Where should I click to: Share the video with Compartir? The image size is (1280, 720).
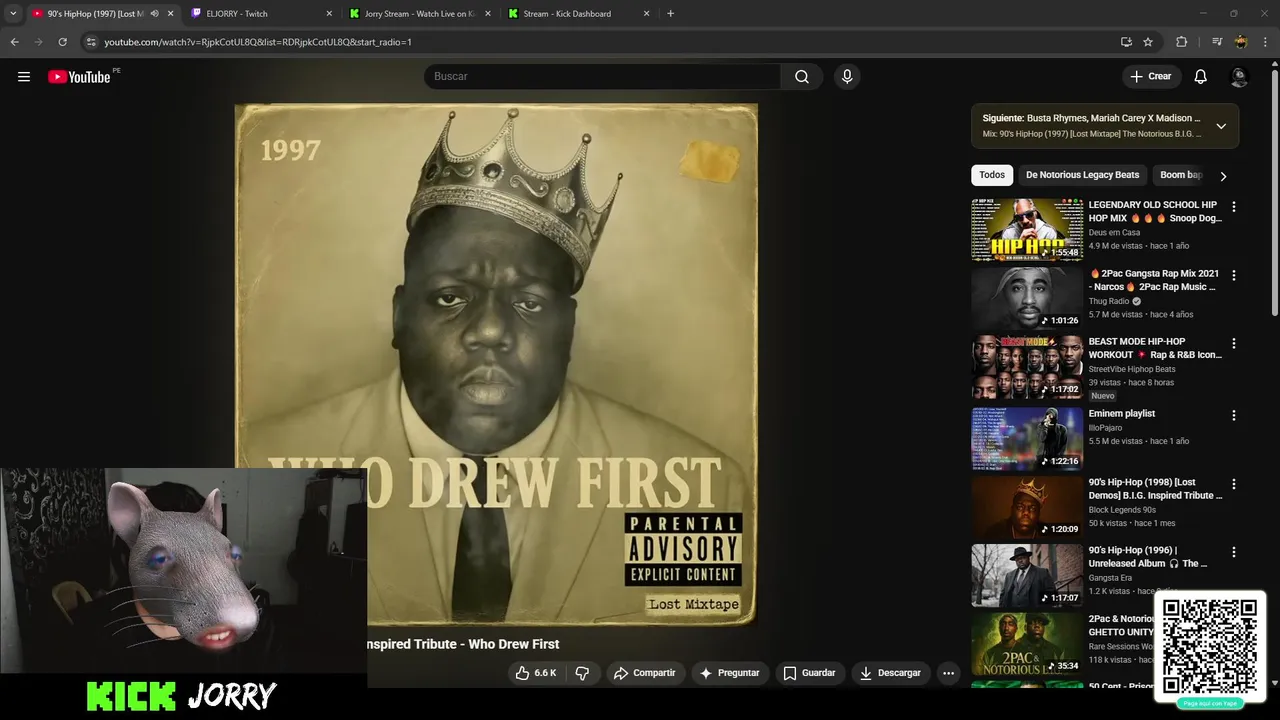(x=644, y=673)
